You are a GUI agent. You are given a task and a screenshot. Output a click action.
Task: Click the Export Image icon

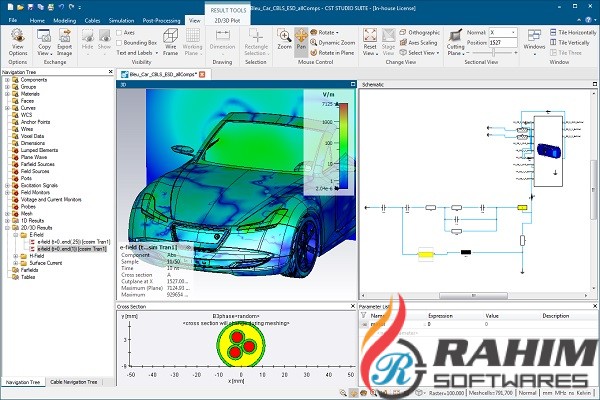tap(64, 42)
